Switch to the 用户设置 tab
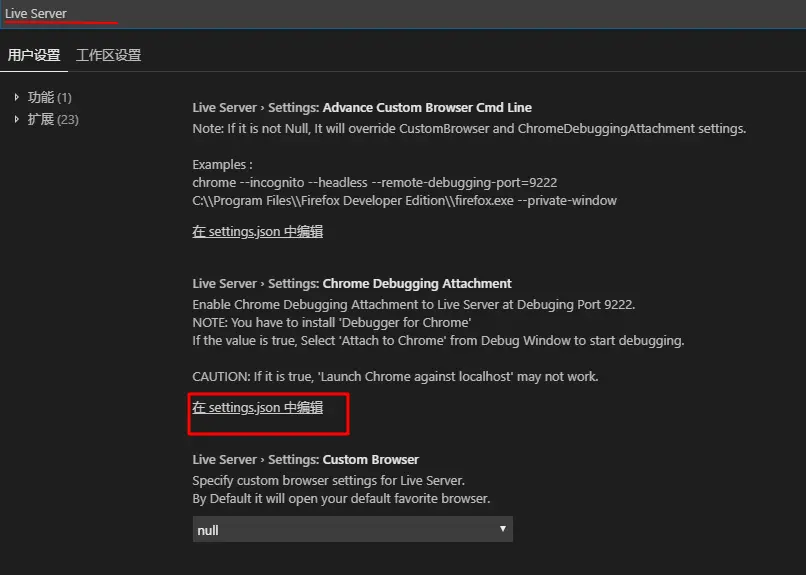Screen dimensions: 806x575 point(34,55)
